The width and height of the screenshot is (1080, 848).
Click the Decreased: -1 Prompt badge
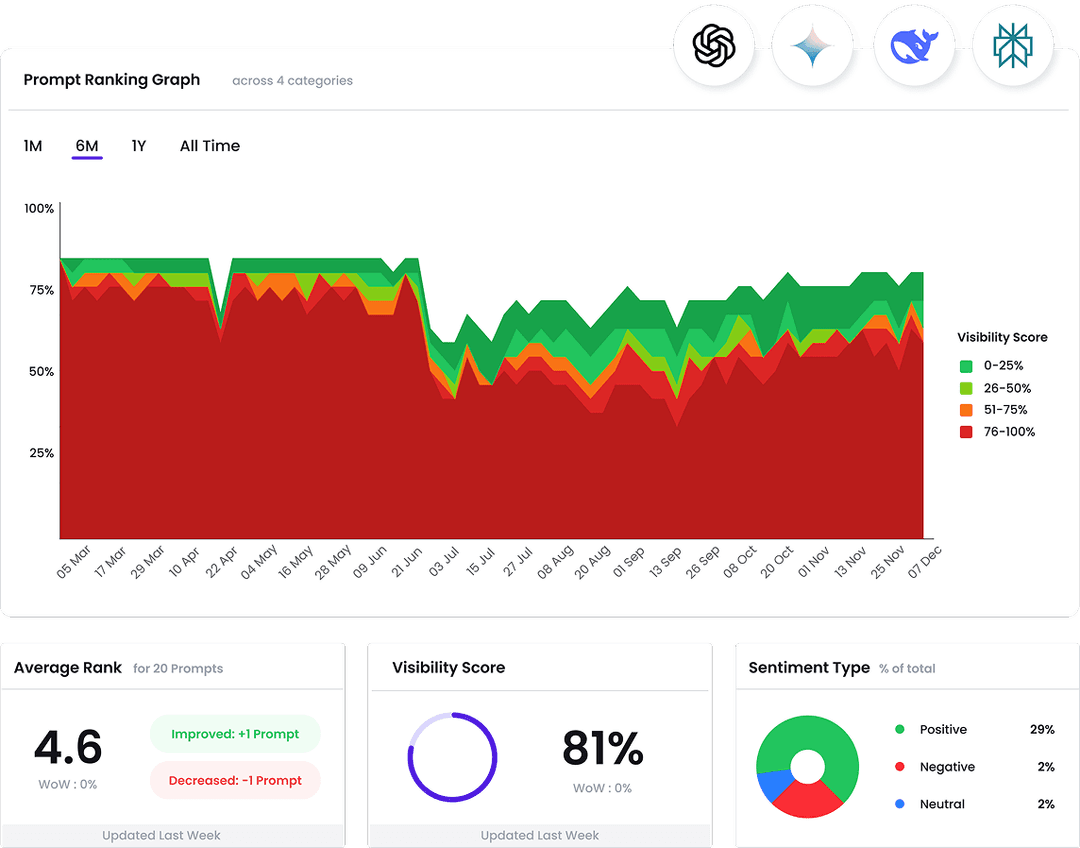[235, 780]
